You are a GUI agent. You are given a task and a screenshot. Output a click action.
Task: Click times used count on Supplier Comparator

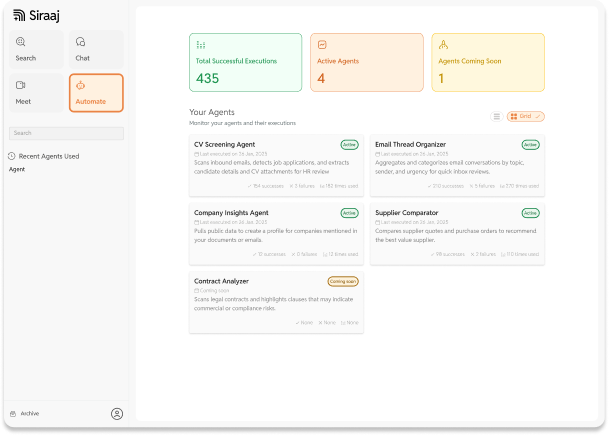point(520,254)
